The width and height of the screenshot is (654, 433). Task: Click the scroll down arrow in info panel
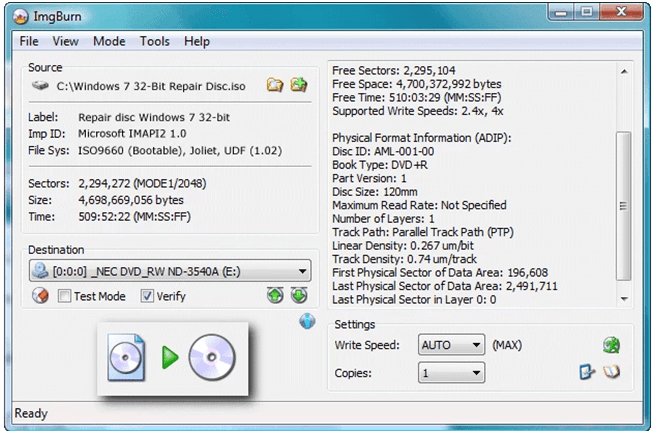tap(623, 297)
